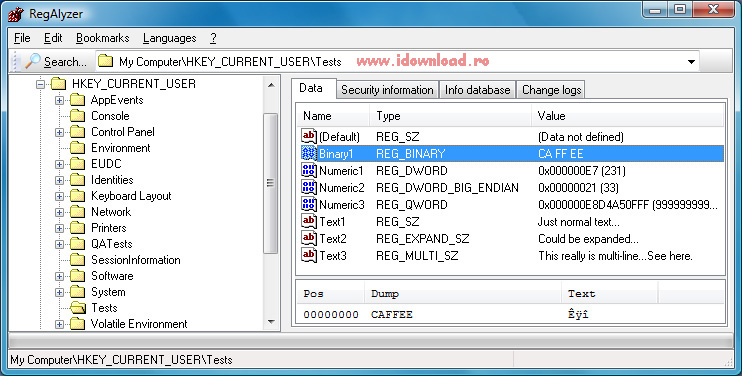
Task: Collapse the HKEY_CURRENT_USER tree node
Action: (41, 84)
